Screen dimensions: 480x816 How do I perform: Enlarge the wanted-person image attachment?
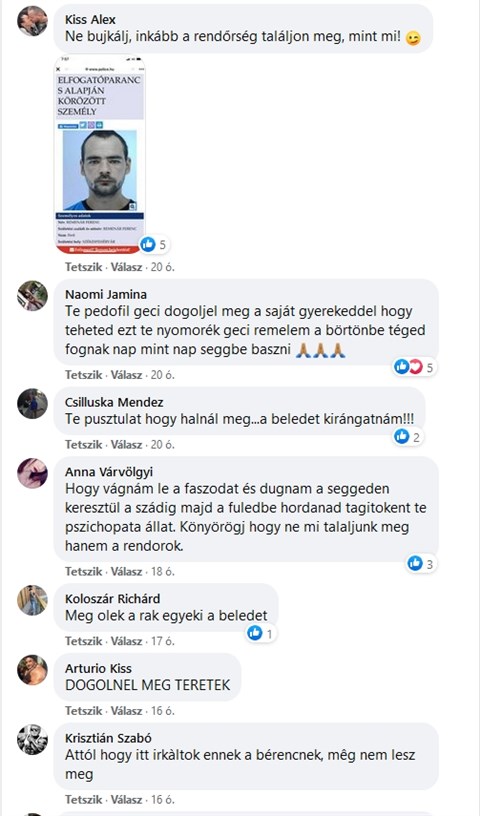[x=100, y=155]
